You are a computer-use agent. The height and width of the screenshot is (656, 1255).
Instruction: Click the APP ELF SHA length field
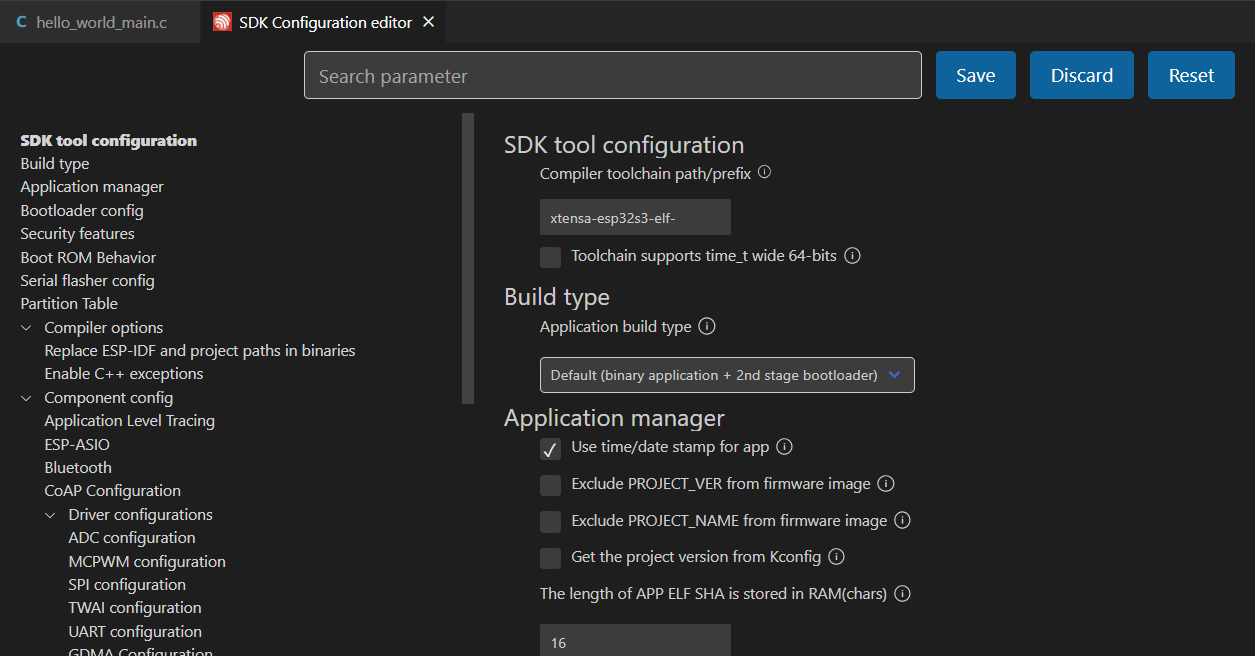pyautogui.click(x=635, y=641)
